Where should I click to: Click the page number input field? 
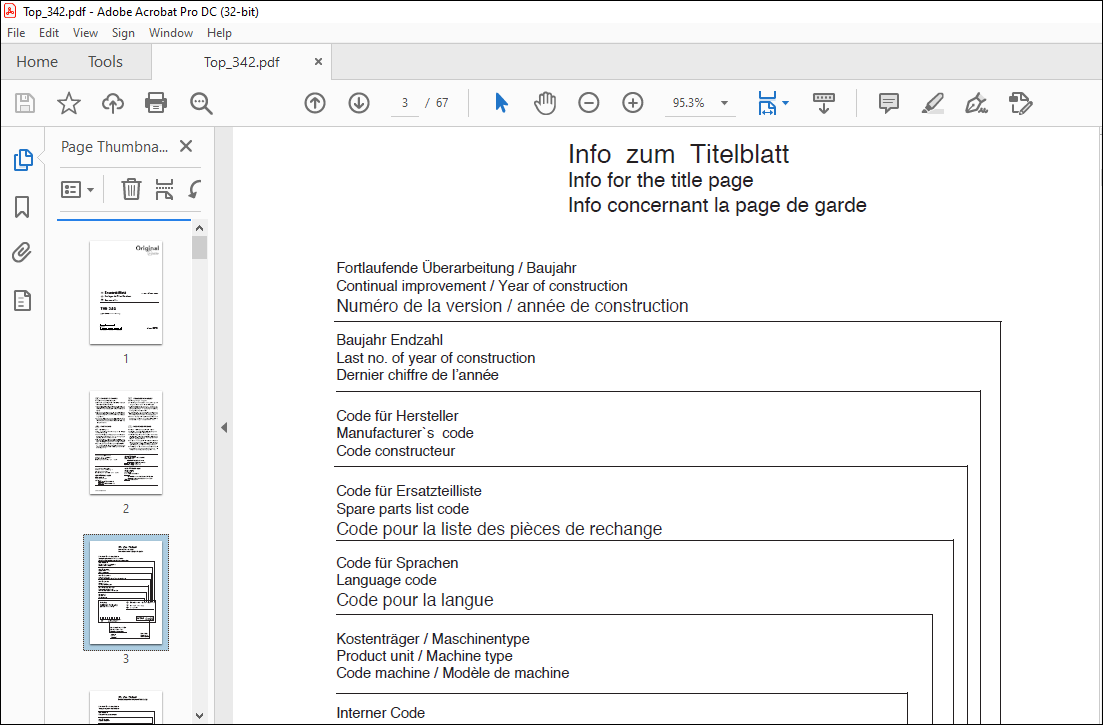point(404,103)
